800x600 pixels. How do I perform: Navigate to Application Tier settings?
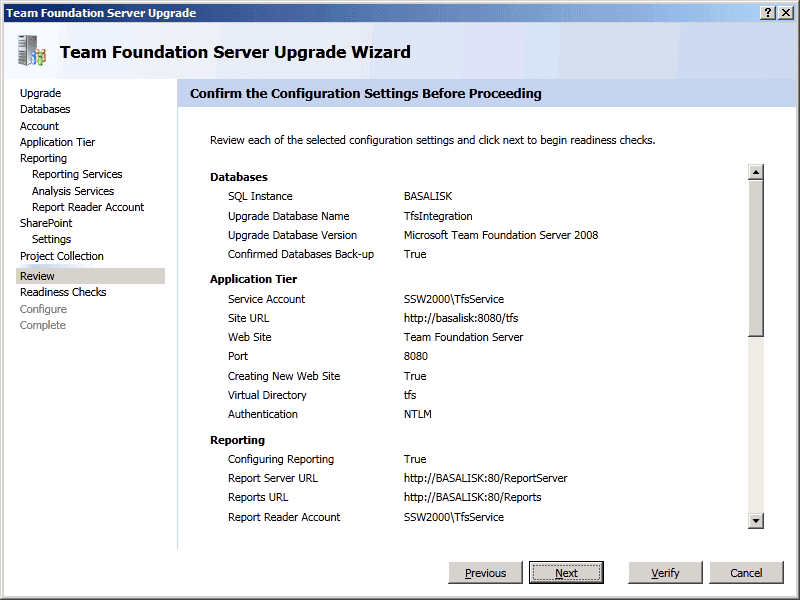pyautogui.click(x=57, y=142)
